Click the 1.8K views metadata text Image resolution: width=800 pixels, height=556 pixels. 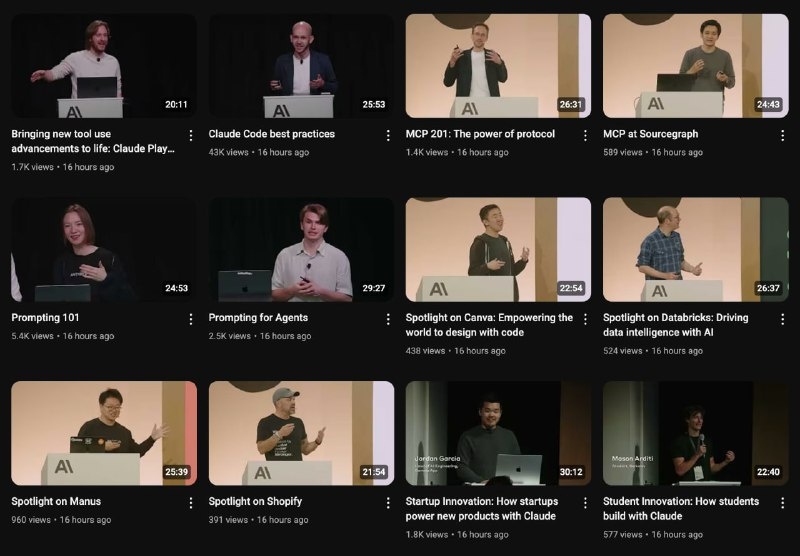(x=427, y=534)
